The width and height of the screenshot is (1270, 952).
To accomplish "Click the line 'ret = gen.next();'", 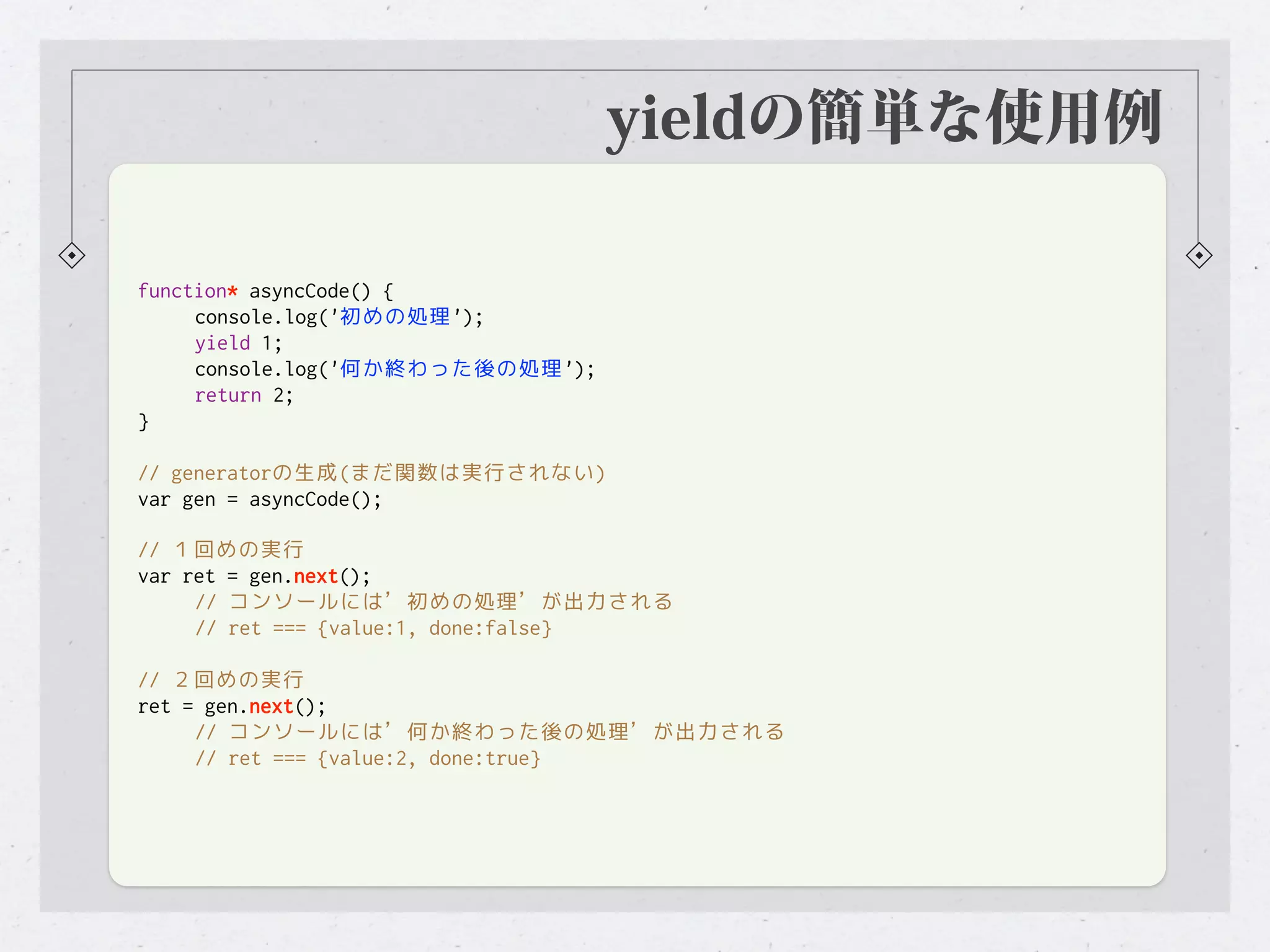I will tap(232, 707).
